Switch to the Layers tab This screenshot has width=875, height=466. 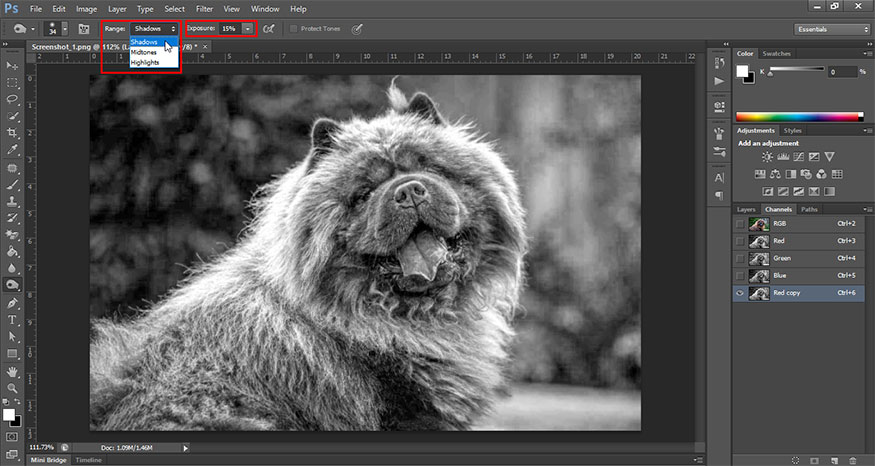(746, 209)
